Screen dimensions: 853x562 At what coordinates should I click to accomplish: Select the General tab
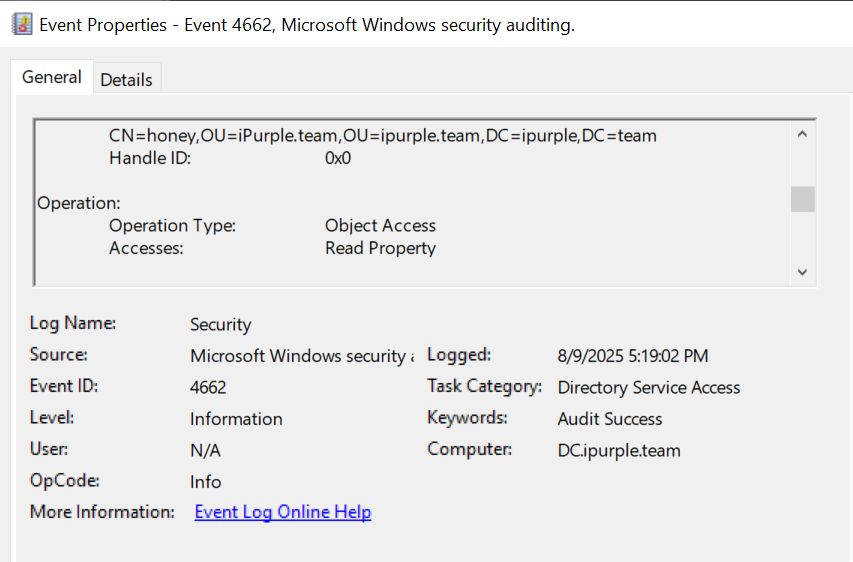(x=51, y=77)
